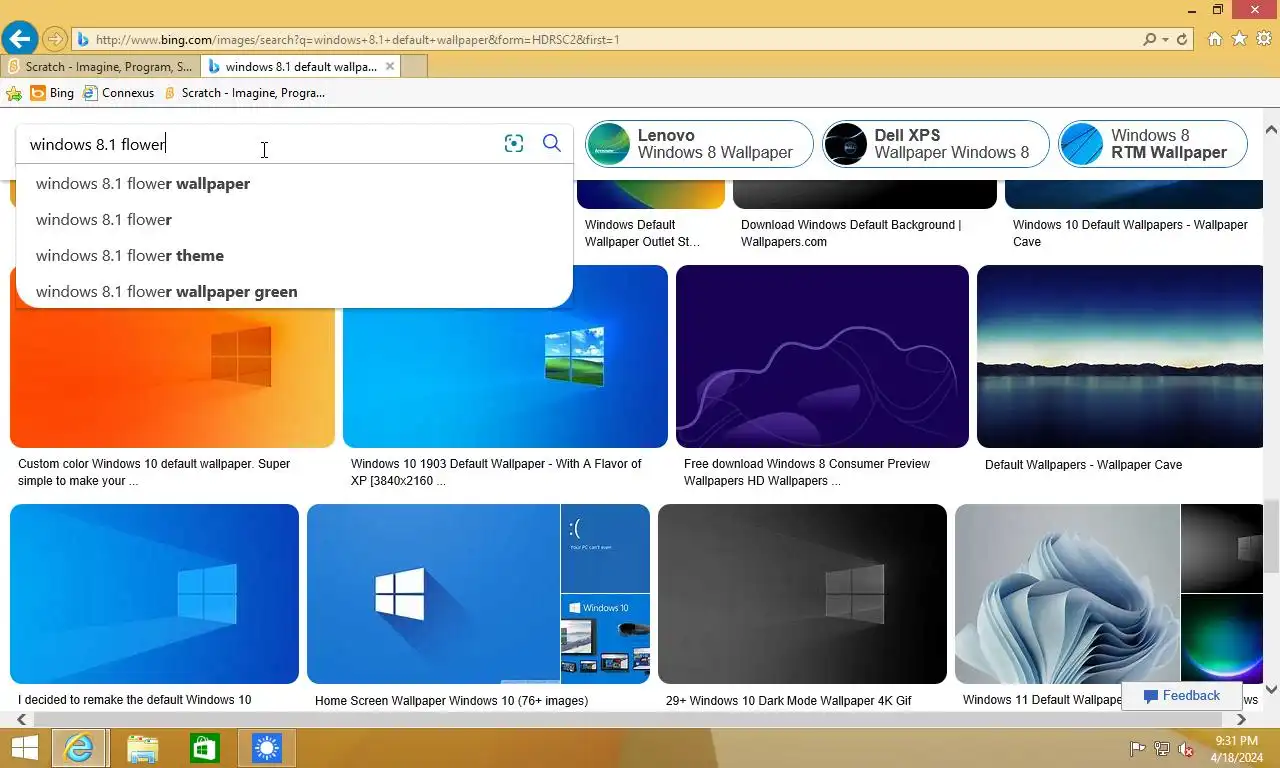The image size is (1280, 768).
Task: Click the Bing search text field
Action: pyautogui.click(x=260, y=144)
